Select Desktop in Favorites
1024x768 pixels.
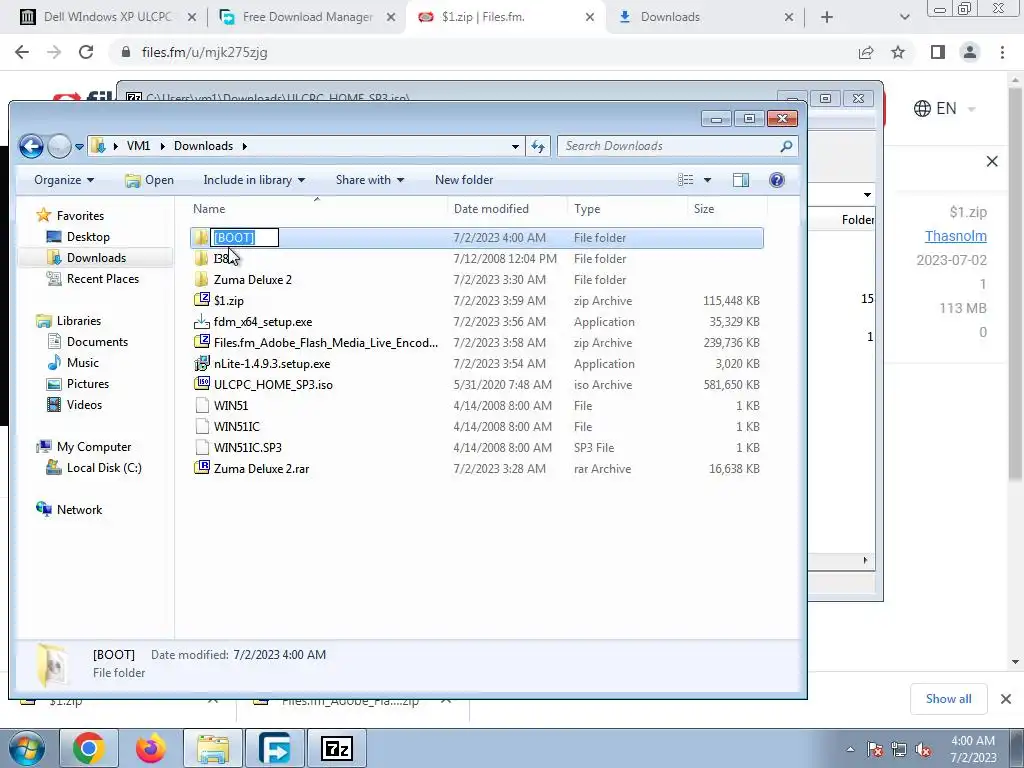pyautogui.click(x=88, y=237)
